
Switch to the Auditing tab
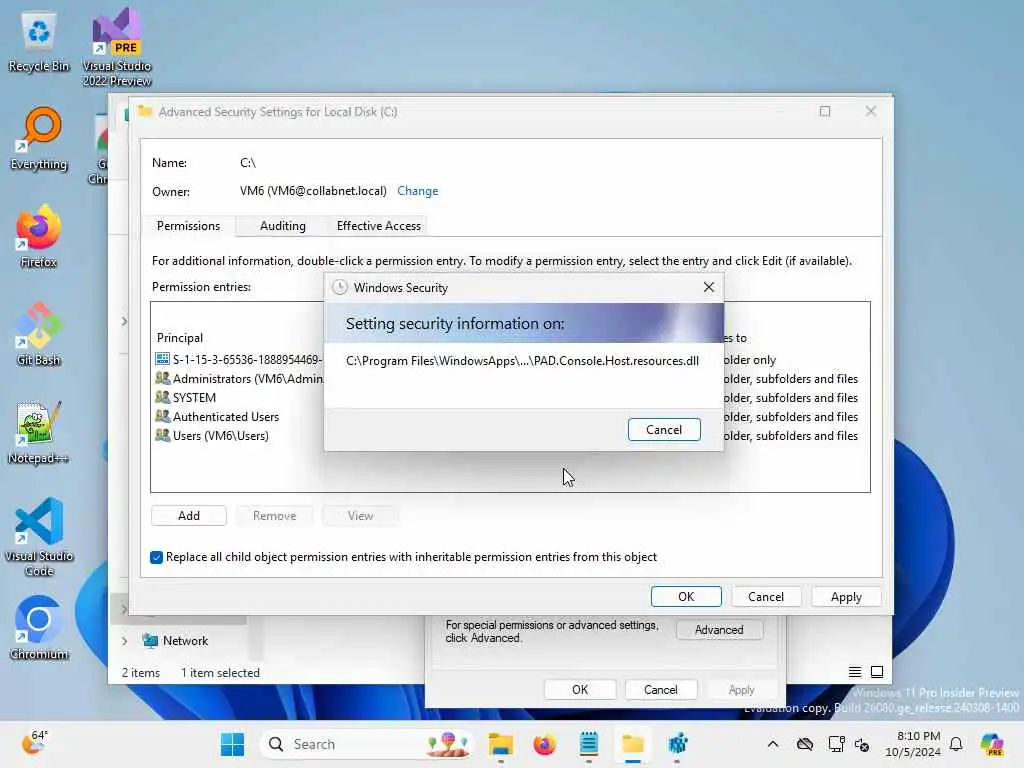pos(282,226)
